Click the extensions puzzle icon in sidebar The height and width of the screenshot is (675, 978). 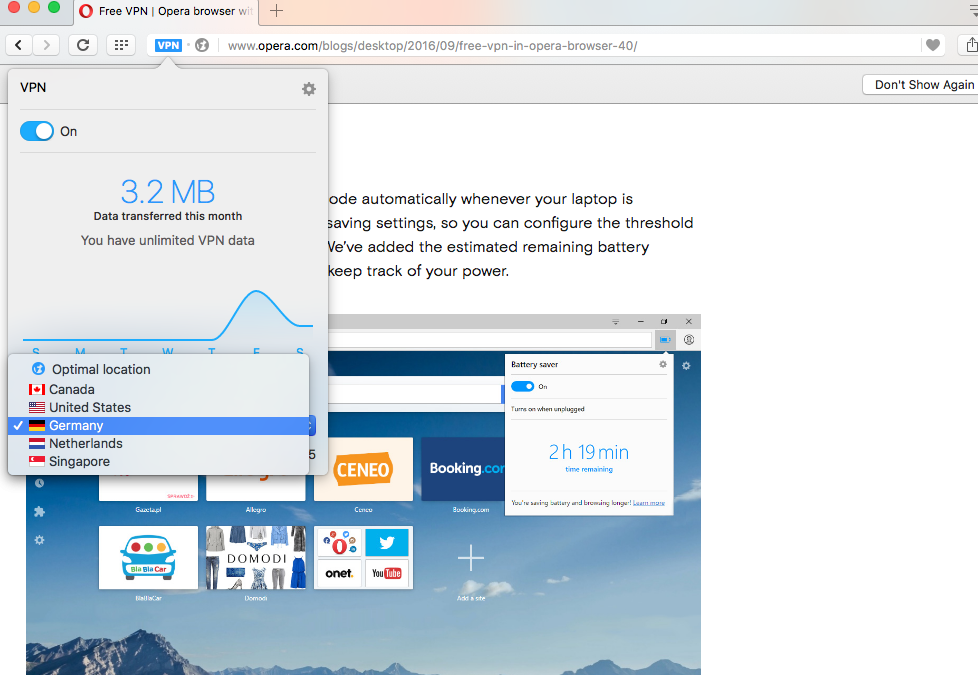point(39,512)
